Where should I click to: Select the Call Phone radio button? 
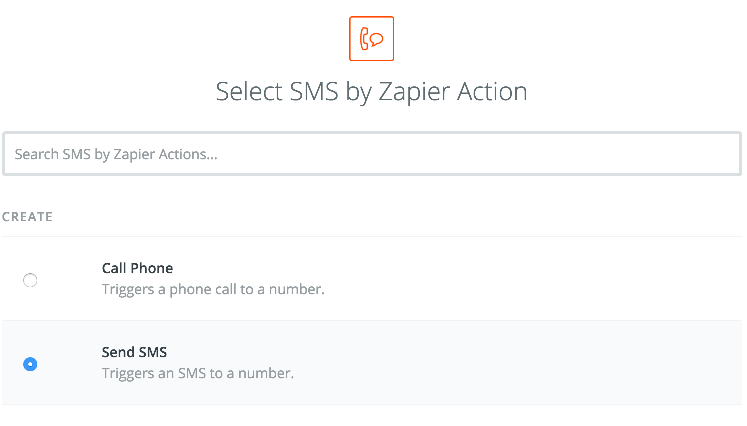point(30,280)
